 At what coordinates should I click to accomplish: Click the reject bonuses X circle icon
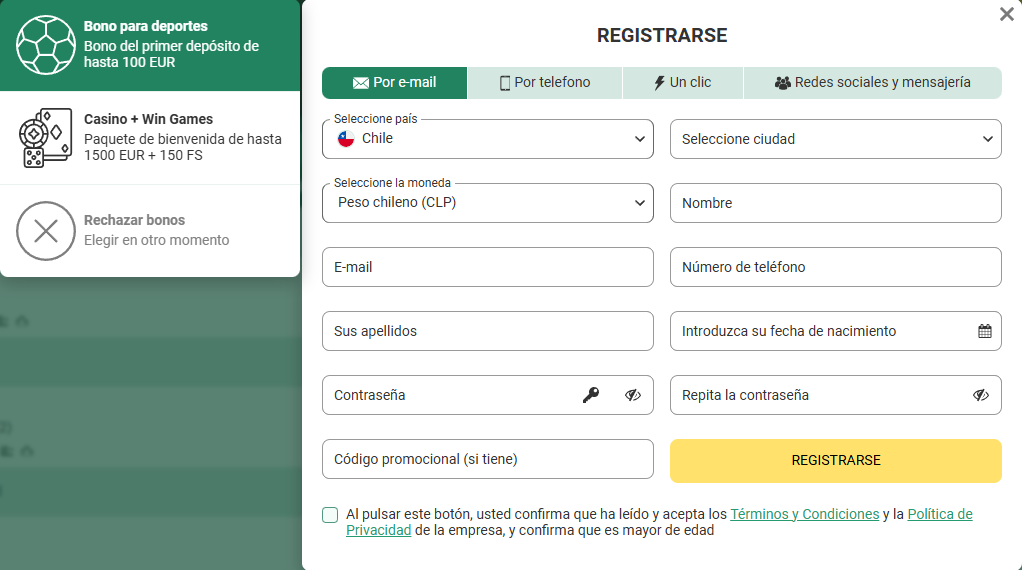coord(46,231)
